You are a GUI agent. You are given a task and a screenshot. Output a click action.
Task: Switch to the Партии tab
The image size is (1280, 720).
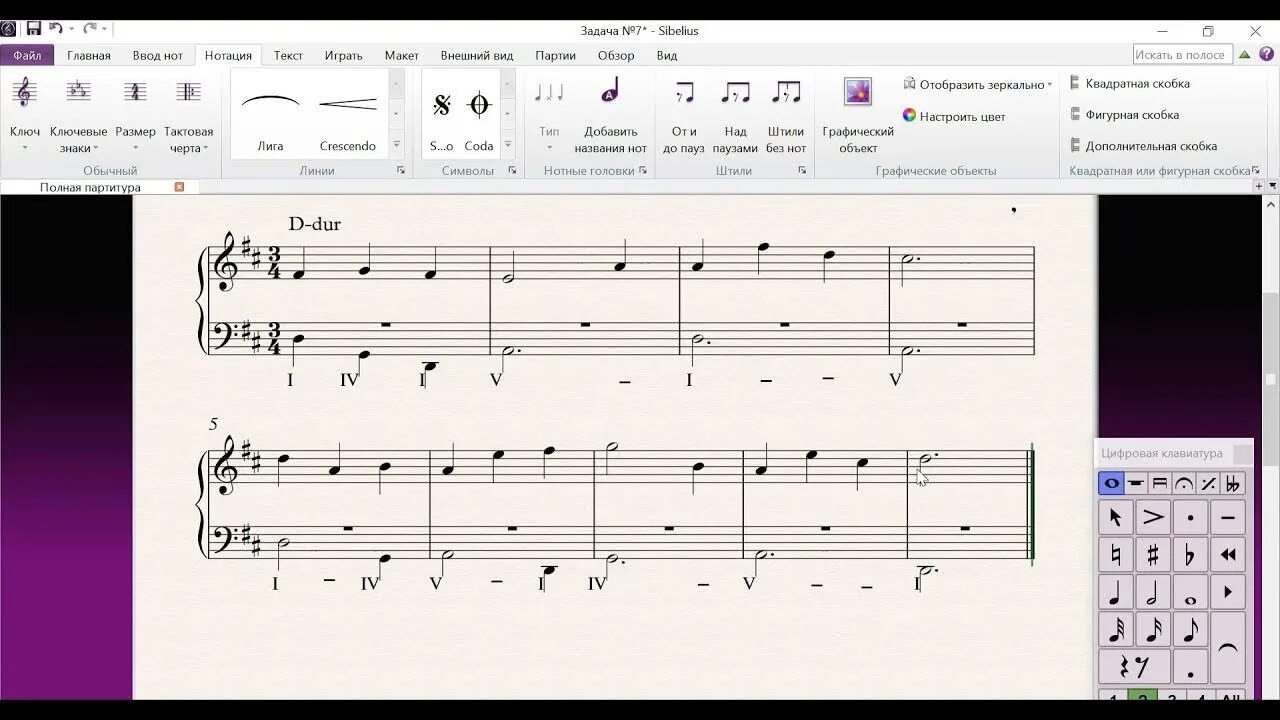(x=555, y=55)
